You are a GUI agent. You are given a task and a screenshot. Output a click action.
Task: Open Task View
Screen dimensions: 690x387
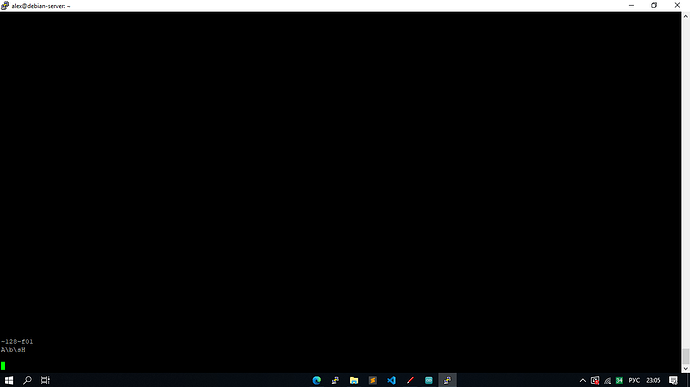point(45,380)
